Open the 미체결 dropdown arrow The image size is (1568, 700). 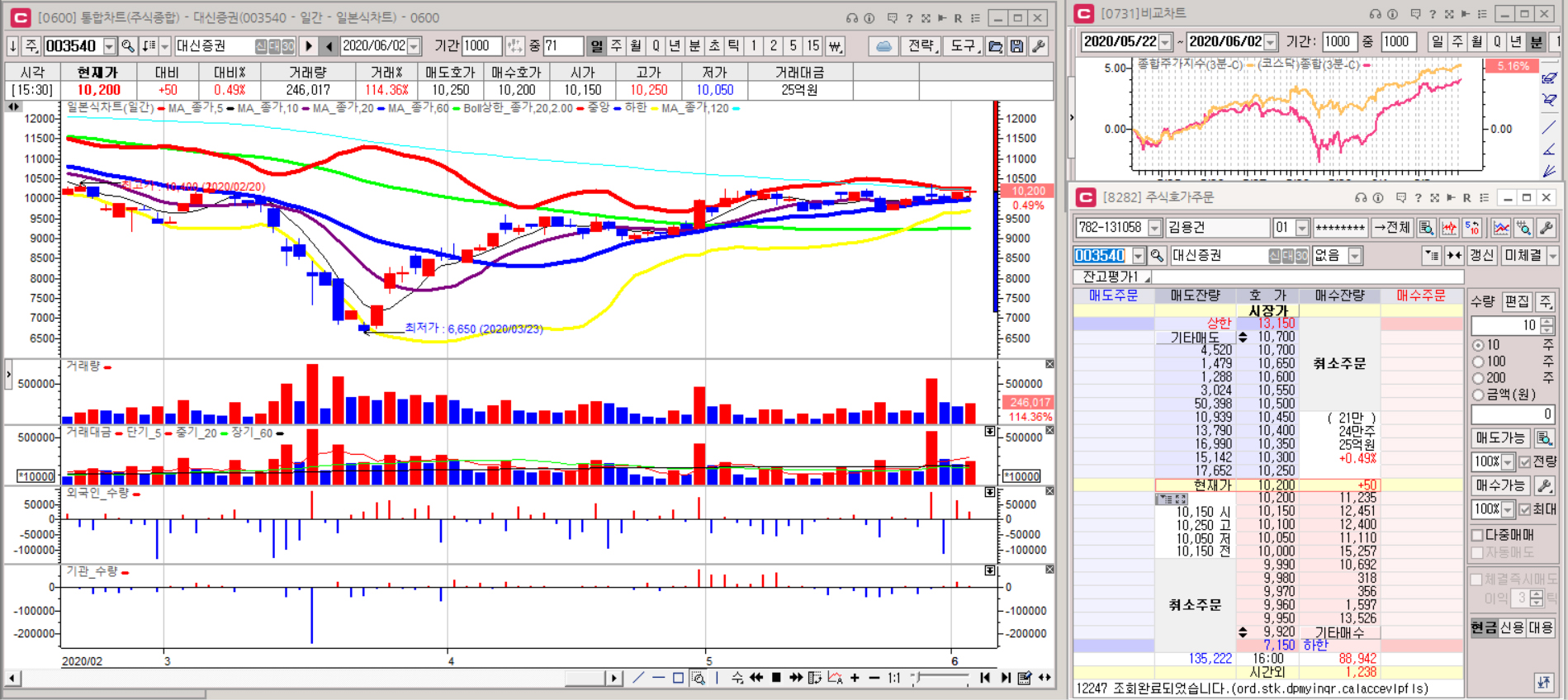(x=1552, y=256)
